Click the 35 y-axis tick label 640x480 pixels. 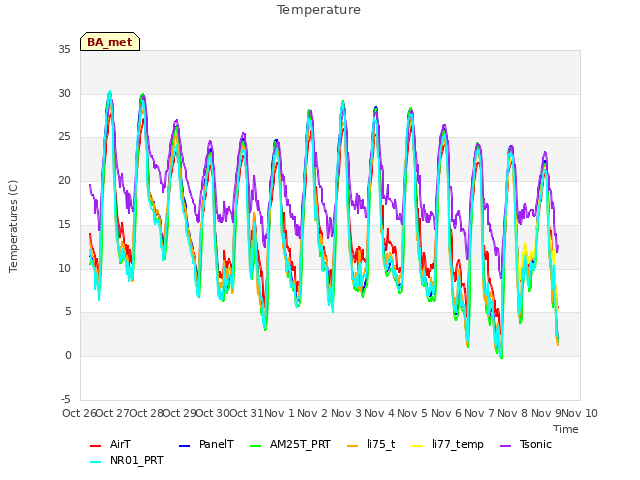[64, 49]
